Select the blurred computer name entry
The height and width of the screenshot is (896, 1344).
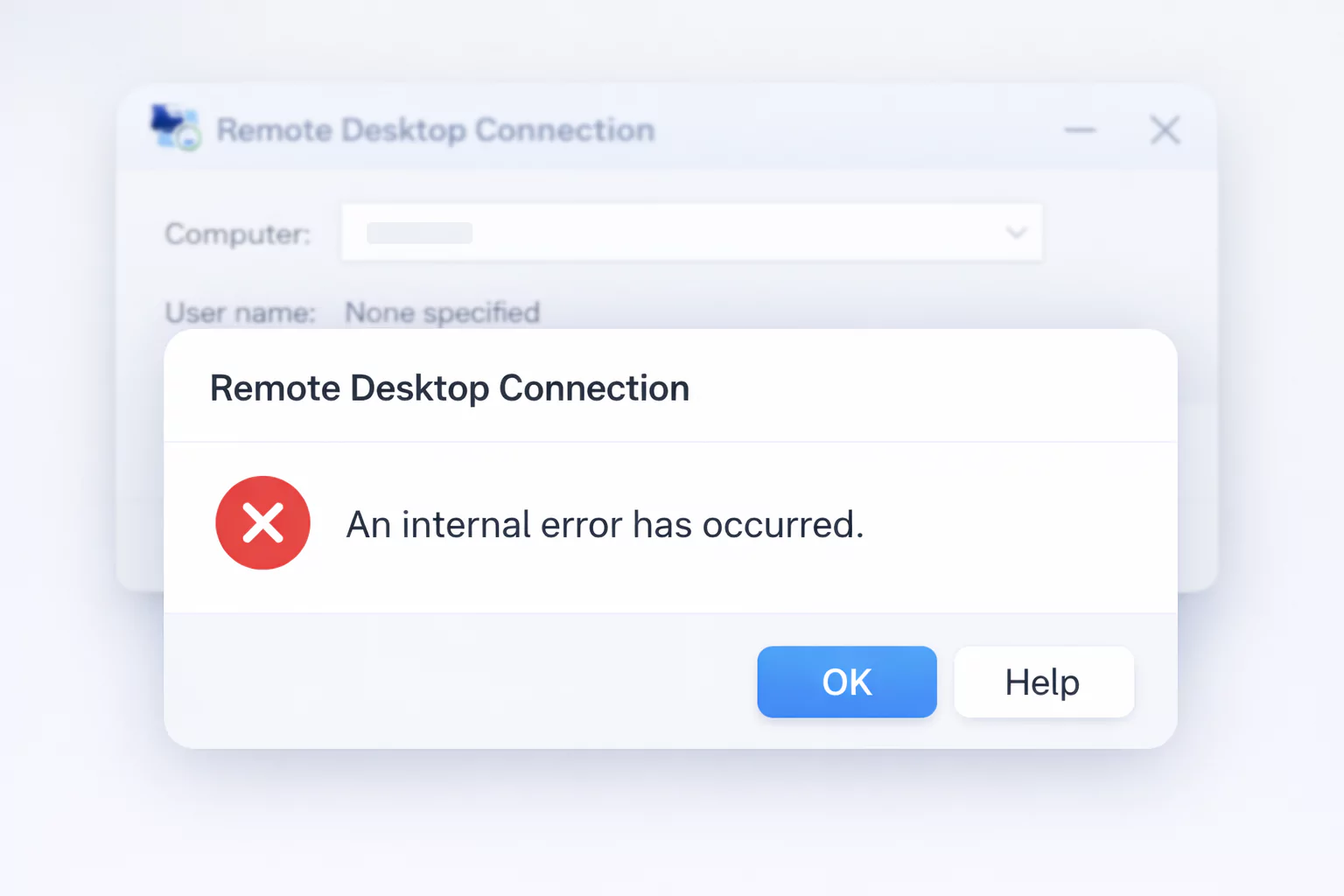pos(419,233)
